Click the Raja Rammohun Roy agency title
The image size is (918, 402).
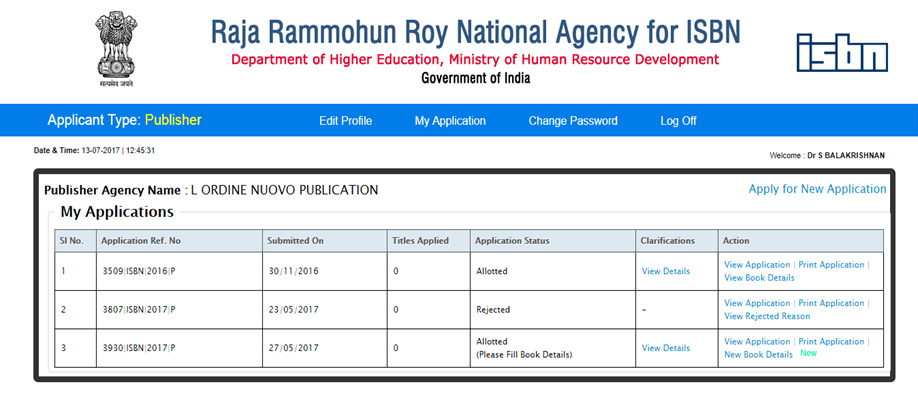(x=475, y=31)
